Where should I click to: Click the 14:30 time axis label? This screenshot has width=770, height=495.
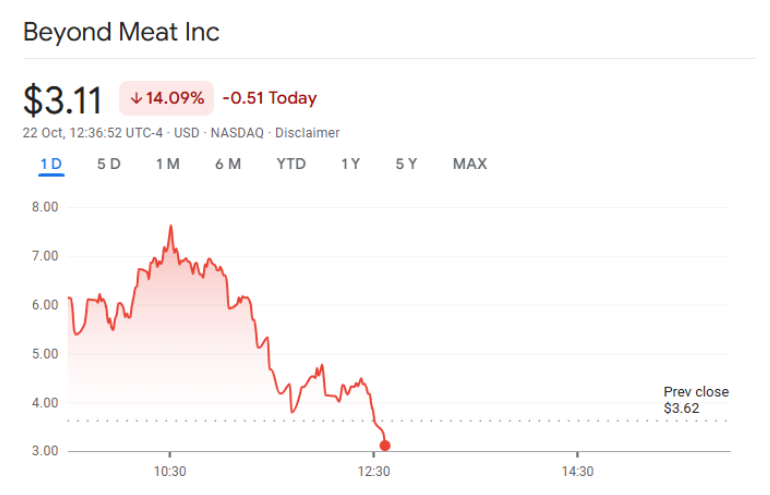[x=577, y=472]
